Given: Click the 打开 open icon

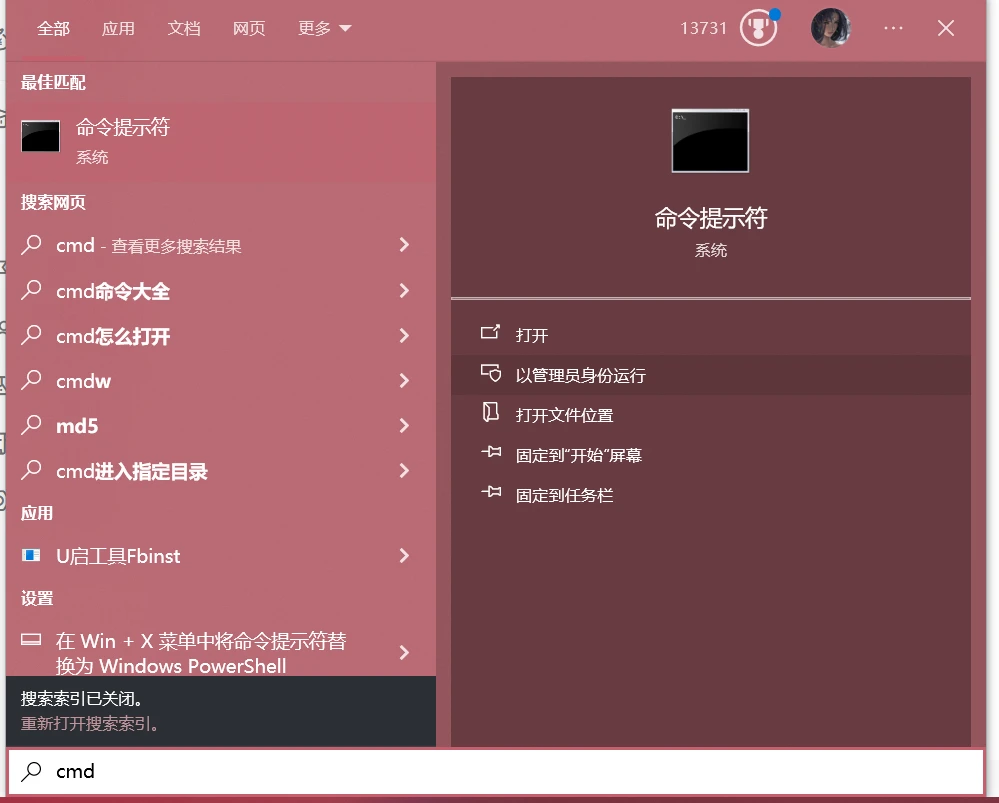Looking at the screenshot, I should tap(491, 332).
